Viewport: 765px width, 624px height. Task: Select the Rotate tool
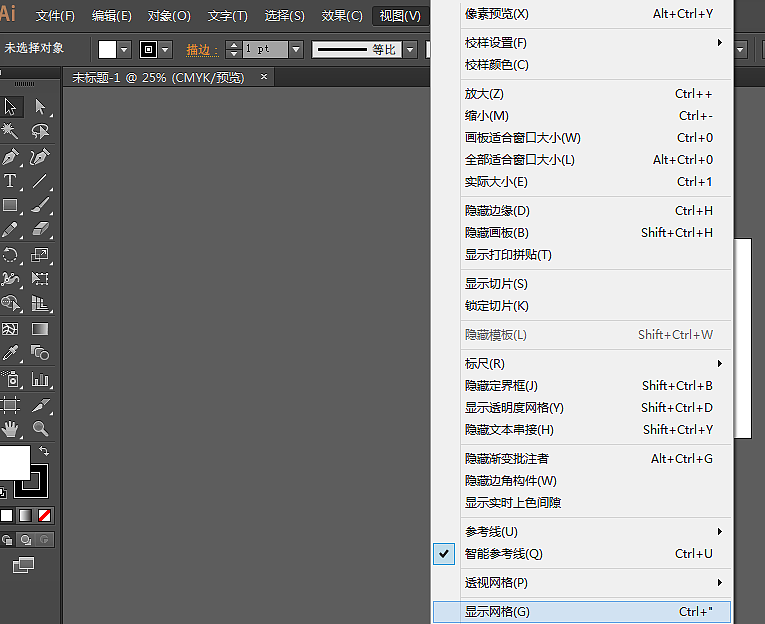10,255
